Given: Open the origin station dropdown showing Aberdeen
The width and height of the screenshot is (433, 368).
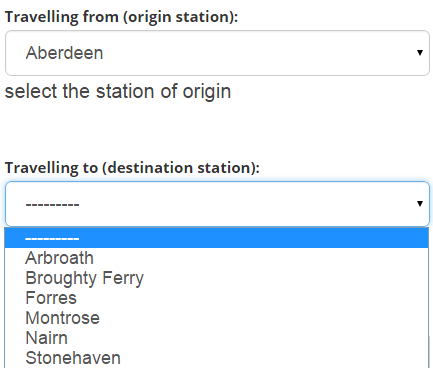Looking at the screenshot, I should (x=217, y=53).
